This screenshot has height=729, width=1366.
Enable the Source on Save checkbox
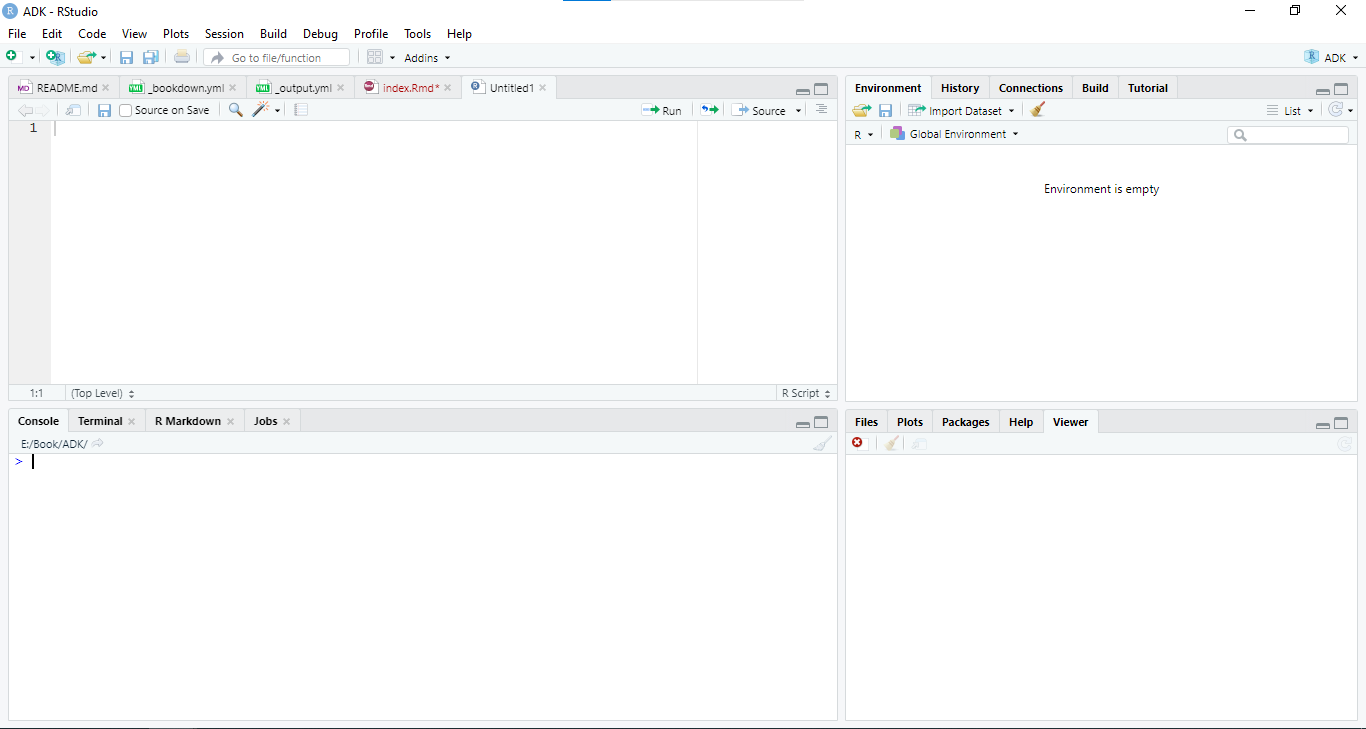point(126,110)
